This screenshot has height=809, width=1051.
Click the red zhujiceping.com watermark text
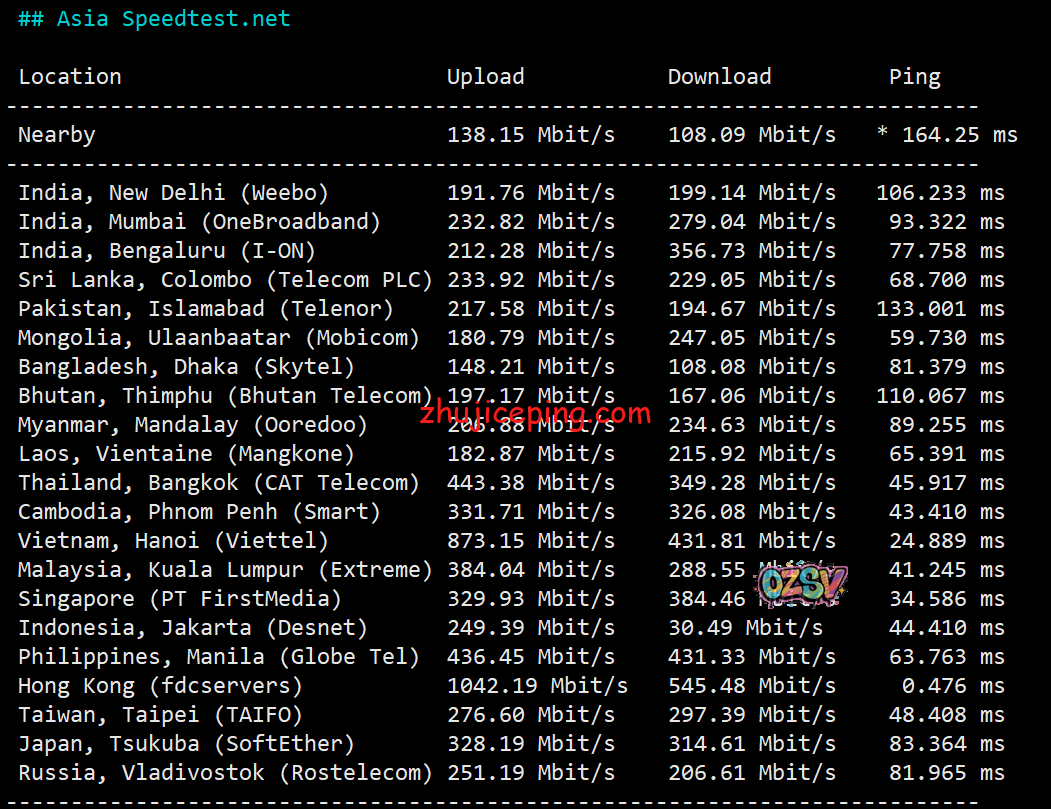(x=534, y=413)
